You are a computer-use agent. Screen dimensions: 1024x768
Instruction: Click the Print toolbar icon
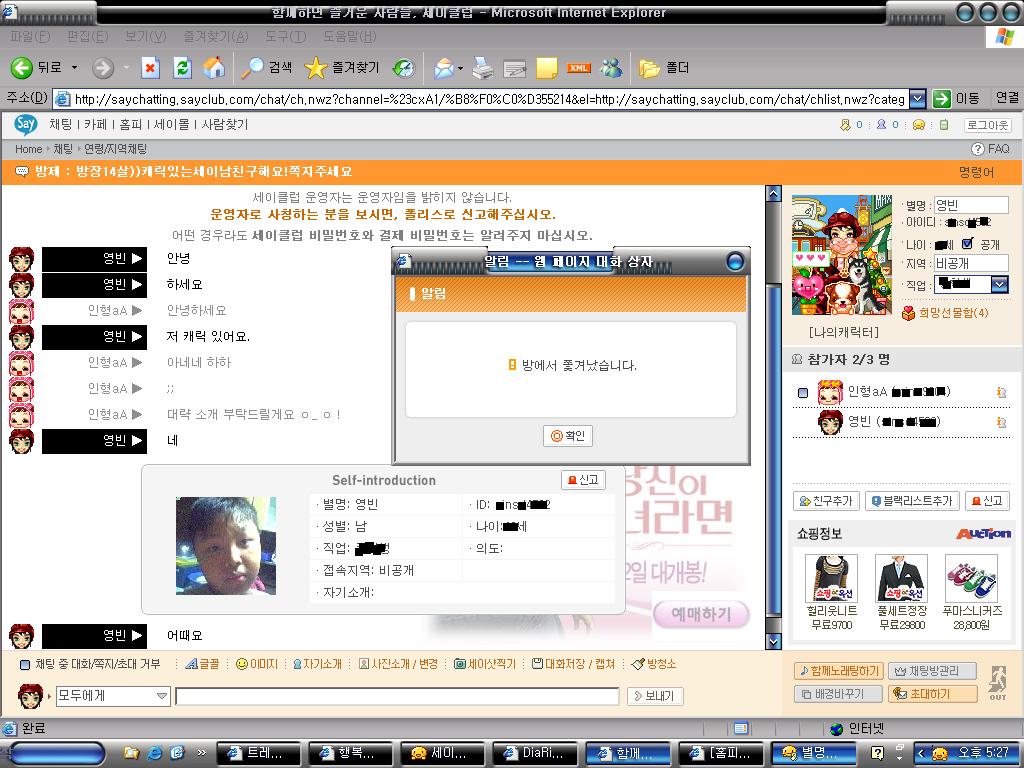click(x=482, y=68)
